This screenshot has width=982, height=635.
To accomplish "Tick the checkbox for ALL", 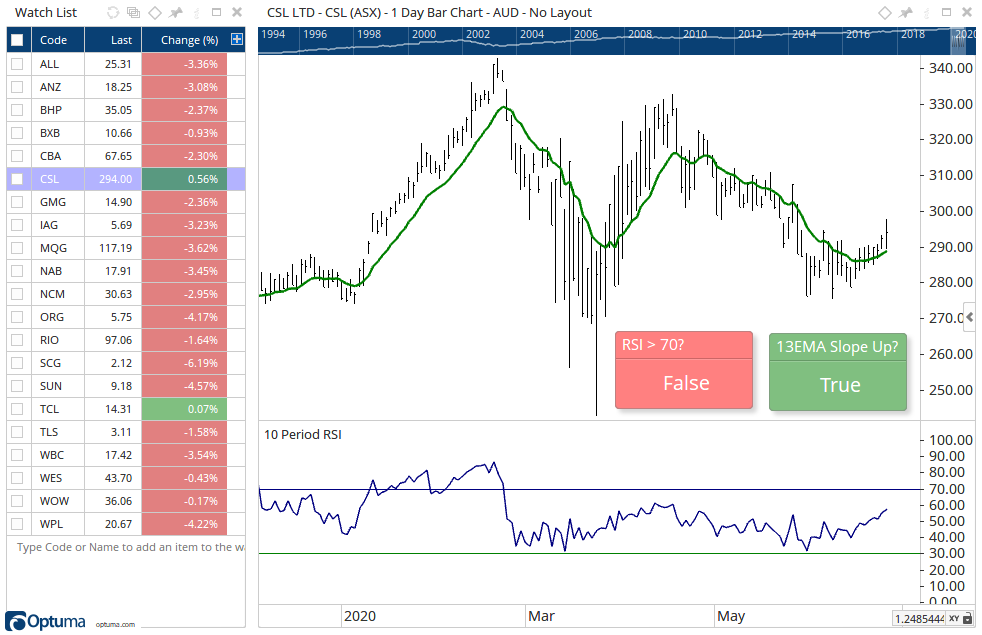I will pyautogui.click(x=17, y=64).
